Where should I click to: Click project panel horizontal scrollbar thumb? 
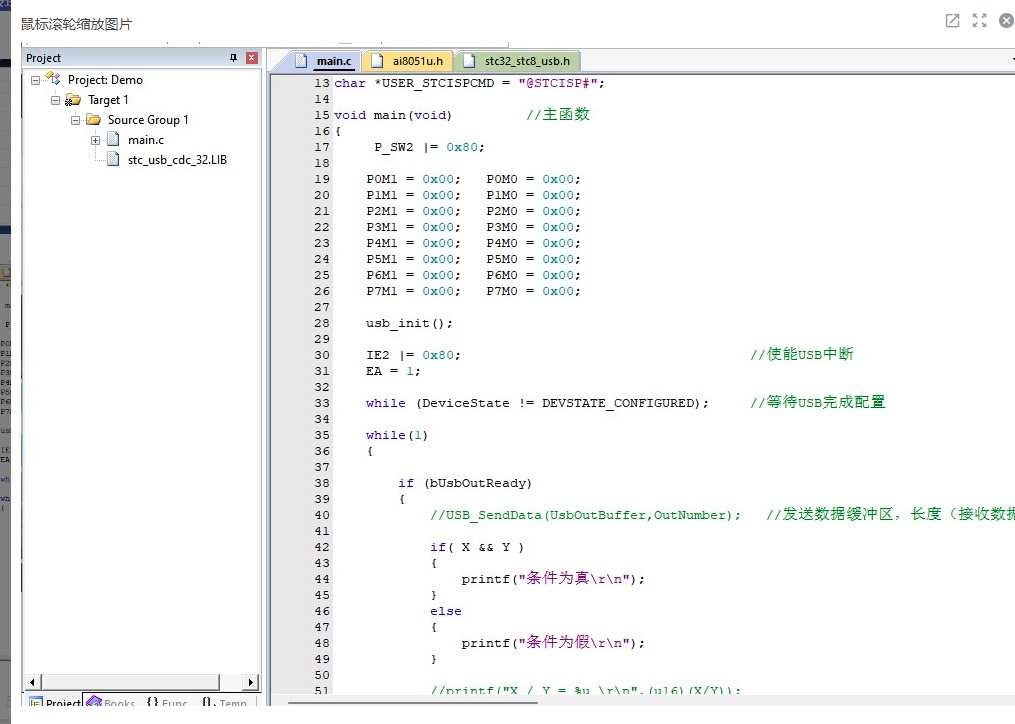pyautogui.click(x=131, y=682)
